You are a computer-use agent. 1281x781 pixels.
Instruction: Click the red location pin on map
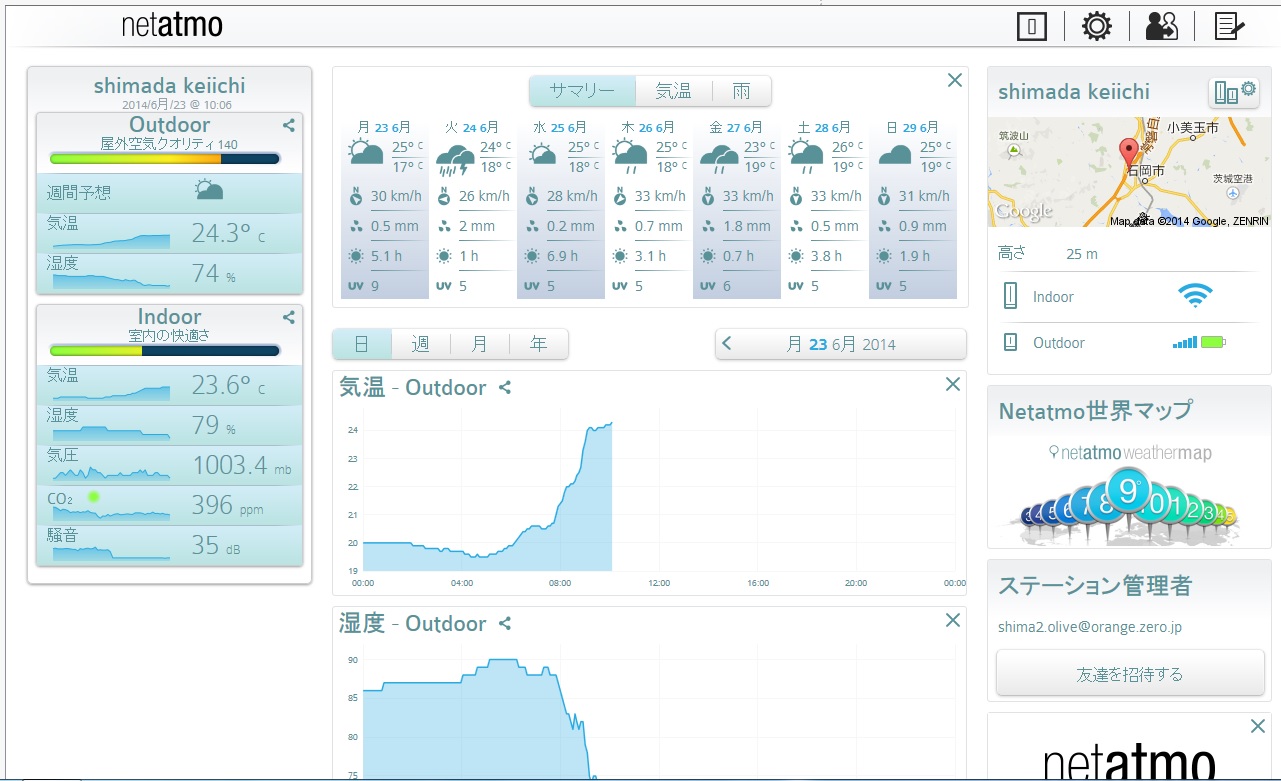1131,154
